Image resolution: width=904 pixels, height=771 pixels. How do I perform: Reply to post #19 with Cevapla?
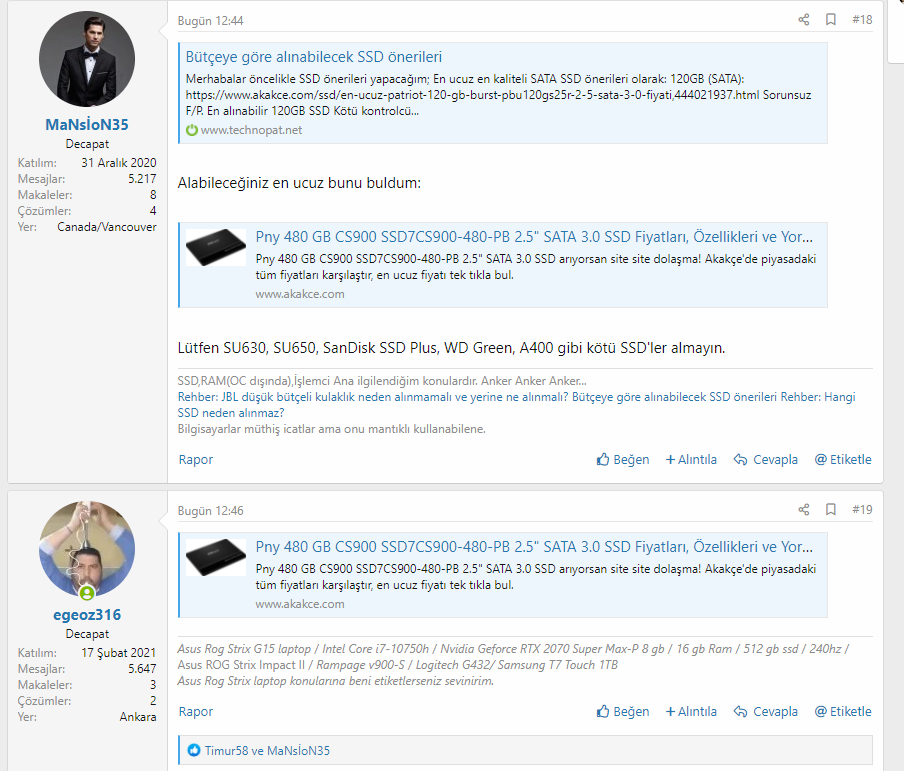[x=766, y=712]
